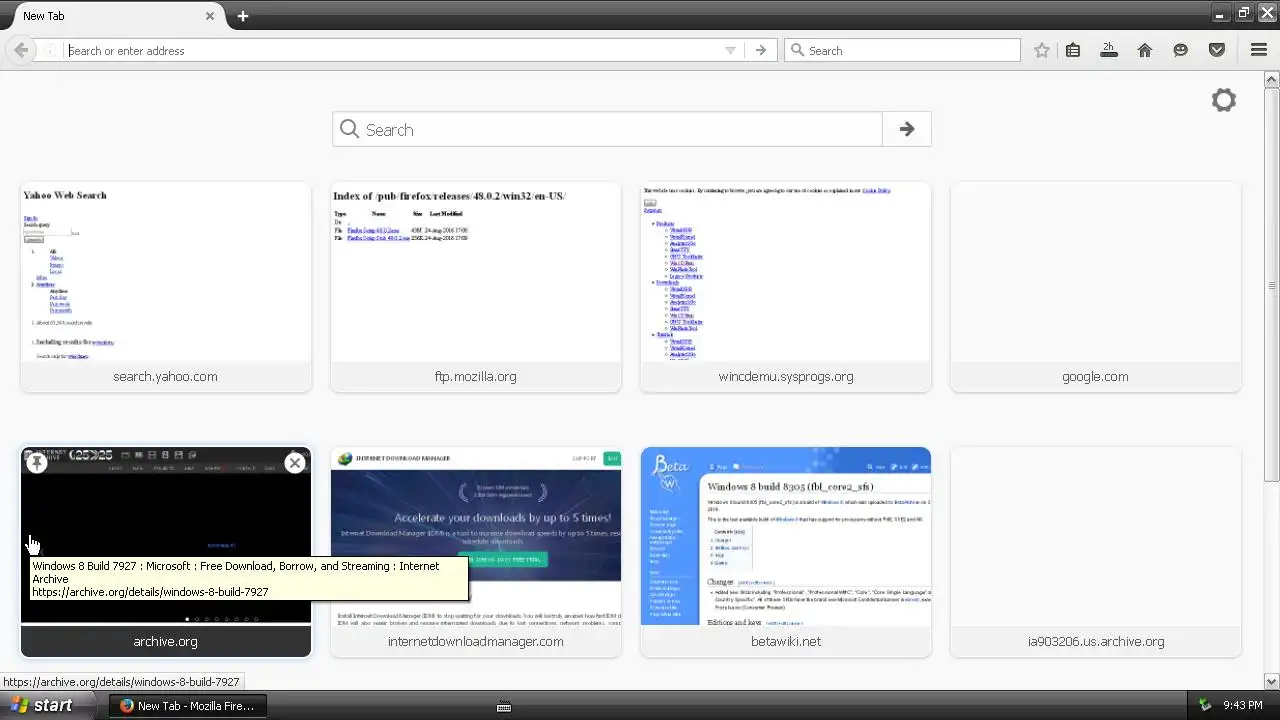Remove the archive.org tile with X
The height and width of the screenshot is (720, 1280).
point(294,462)
